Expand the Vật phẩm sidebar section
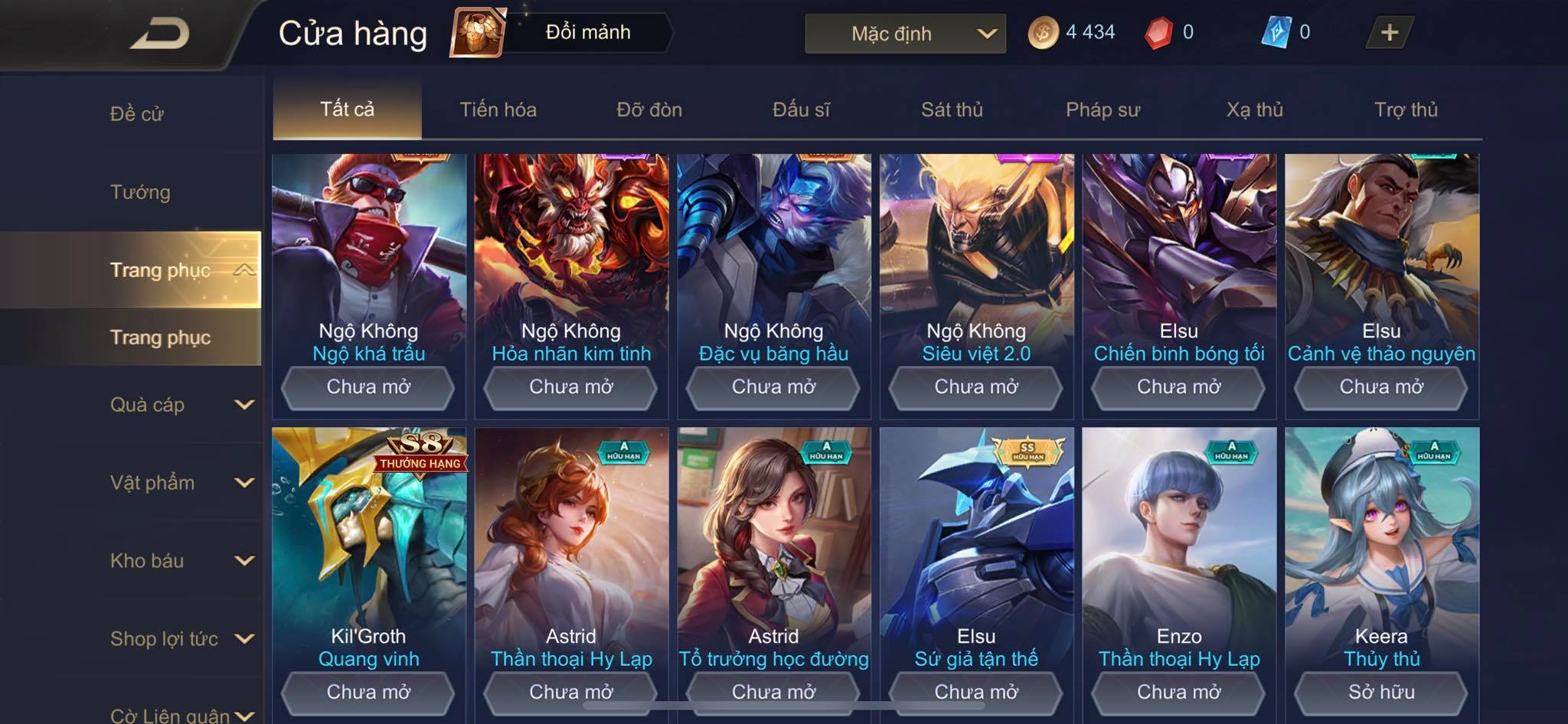This screenshot has height=724, width=1568. click(244, 482)
